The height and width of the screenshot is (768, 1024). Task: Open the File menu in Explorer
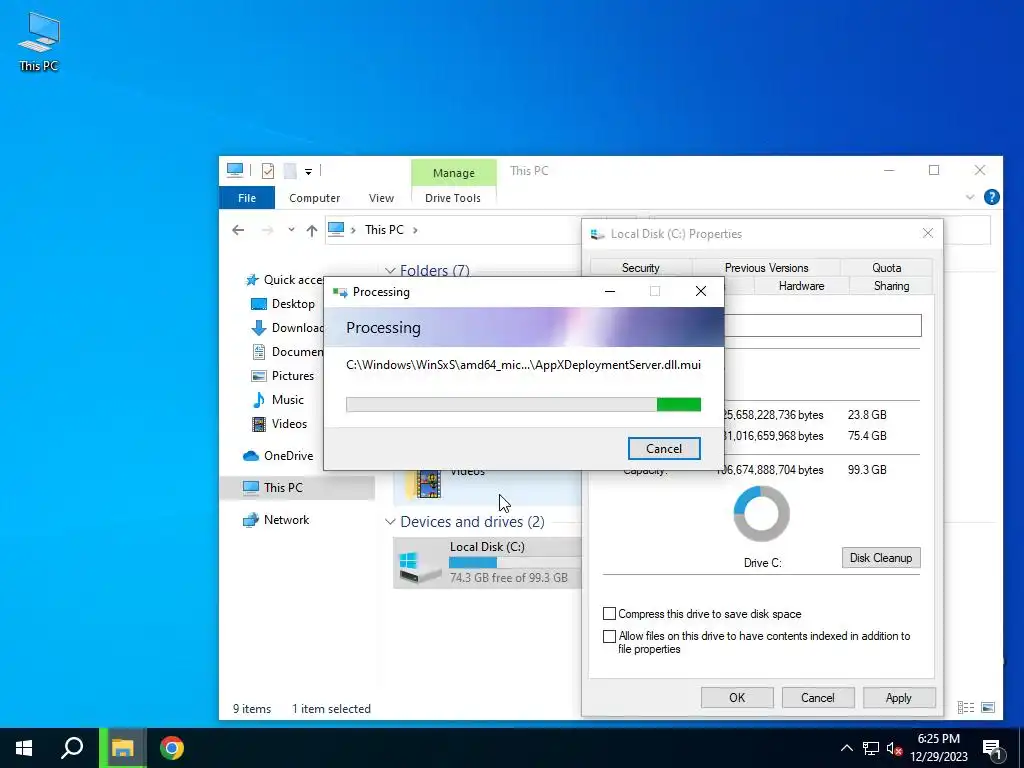pyautogui.click(x=247, y=198)
